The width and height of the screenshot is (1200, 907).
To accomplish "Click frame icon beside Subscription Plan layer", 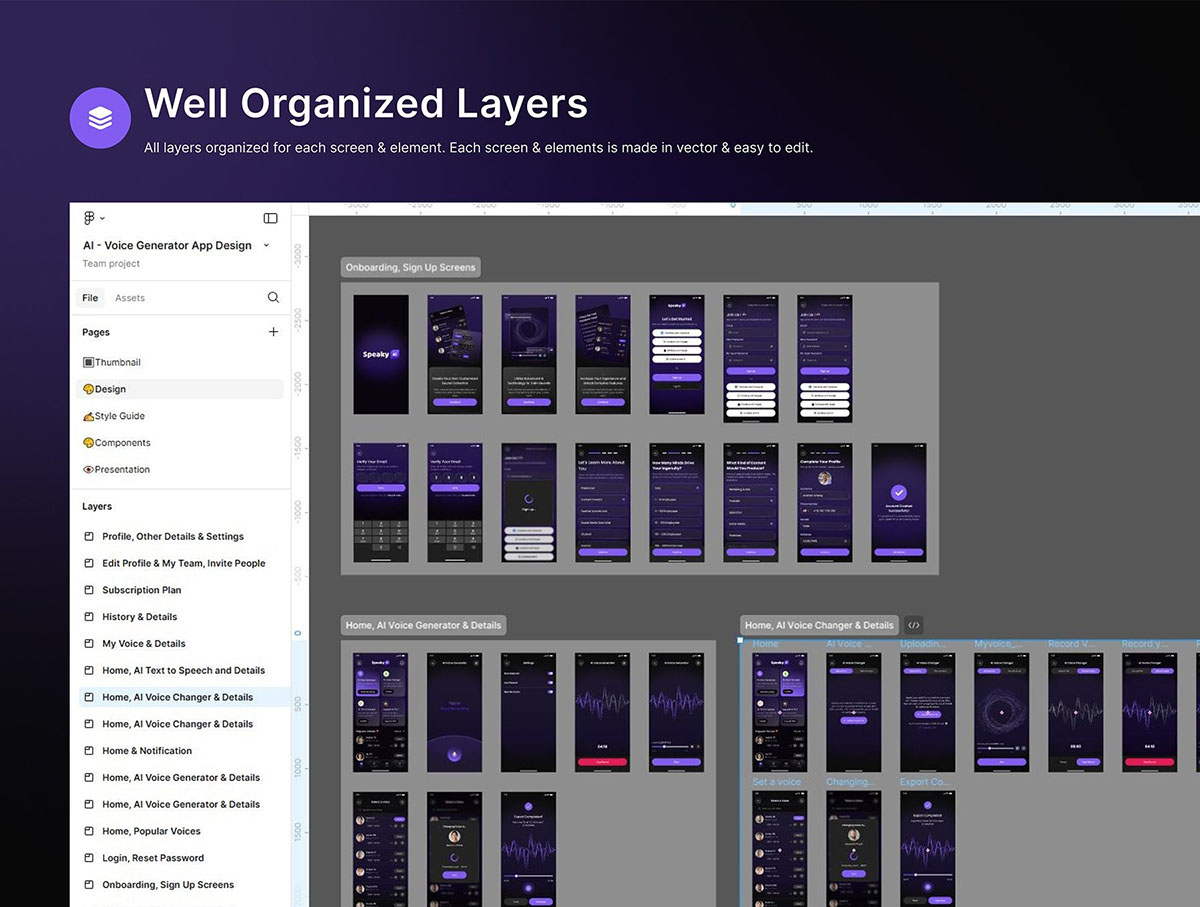I will click(89, 590).
